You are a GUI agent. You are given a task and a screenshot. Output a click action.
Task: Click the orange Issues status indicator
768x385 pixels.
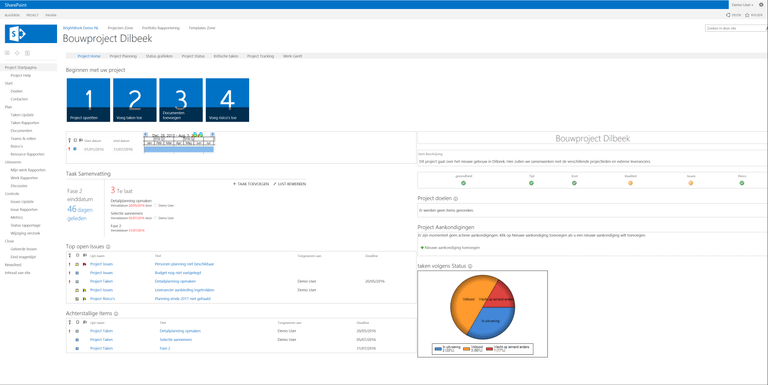point(691,183)
